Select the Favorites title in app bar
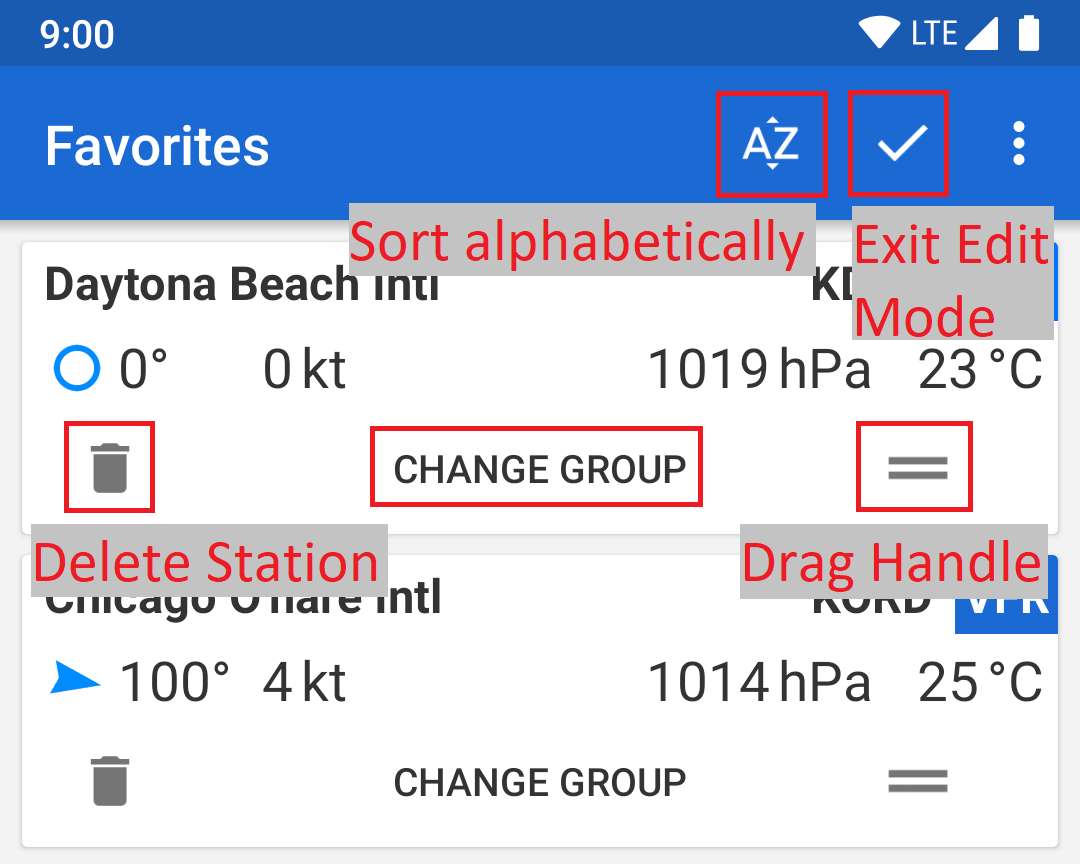The image size is (1080, 864). tap(157, 146)
